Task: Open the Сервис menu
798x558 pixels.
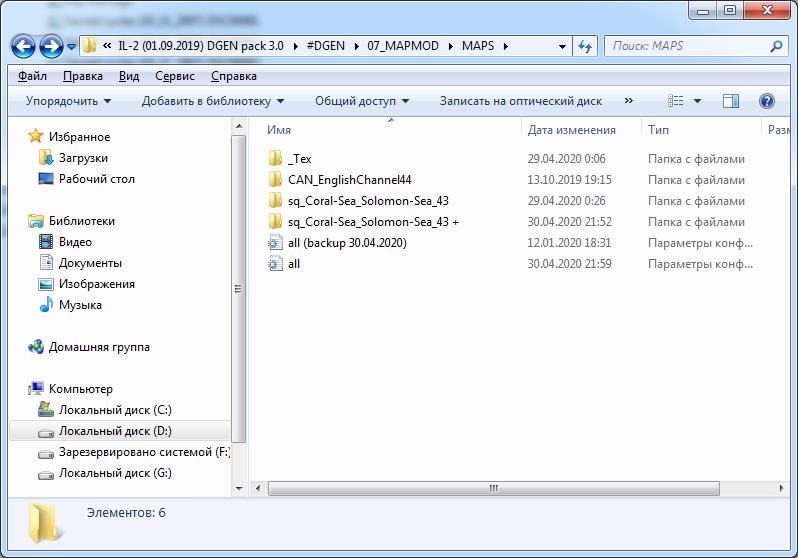Action: [175, 76]
